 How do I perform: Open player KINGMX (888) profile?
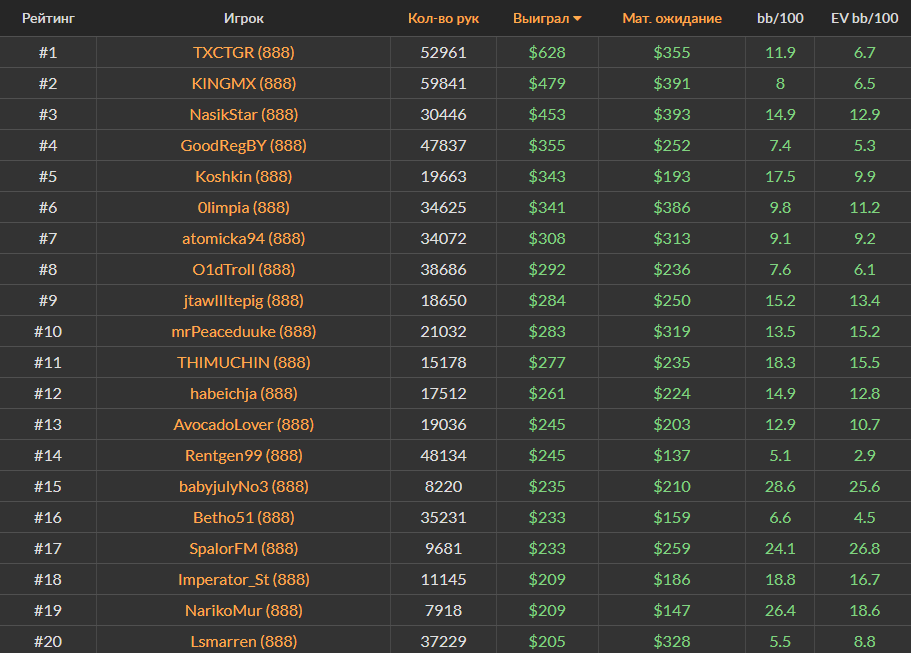tap(243, 83)
